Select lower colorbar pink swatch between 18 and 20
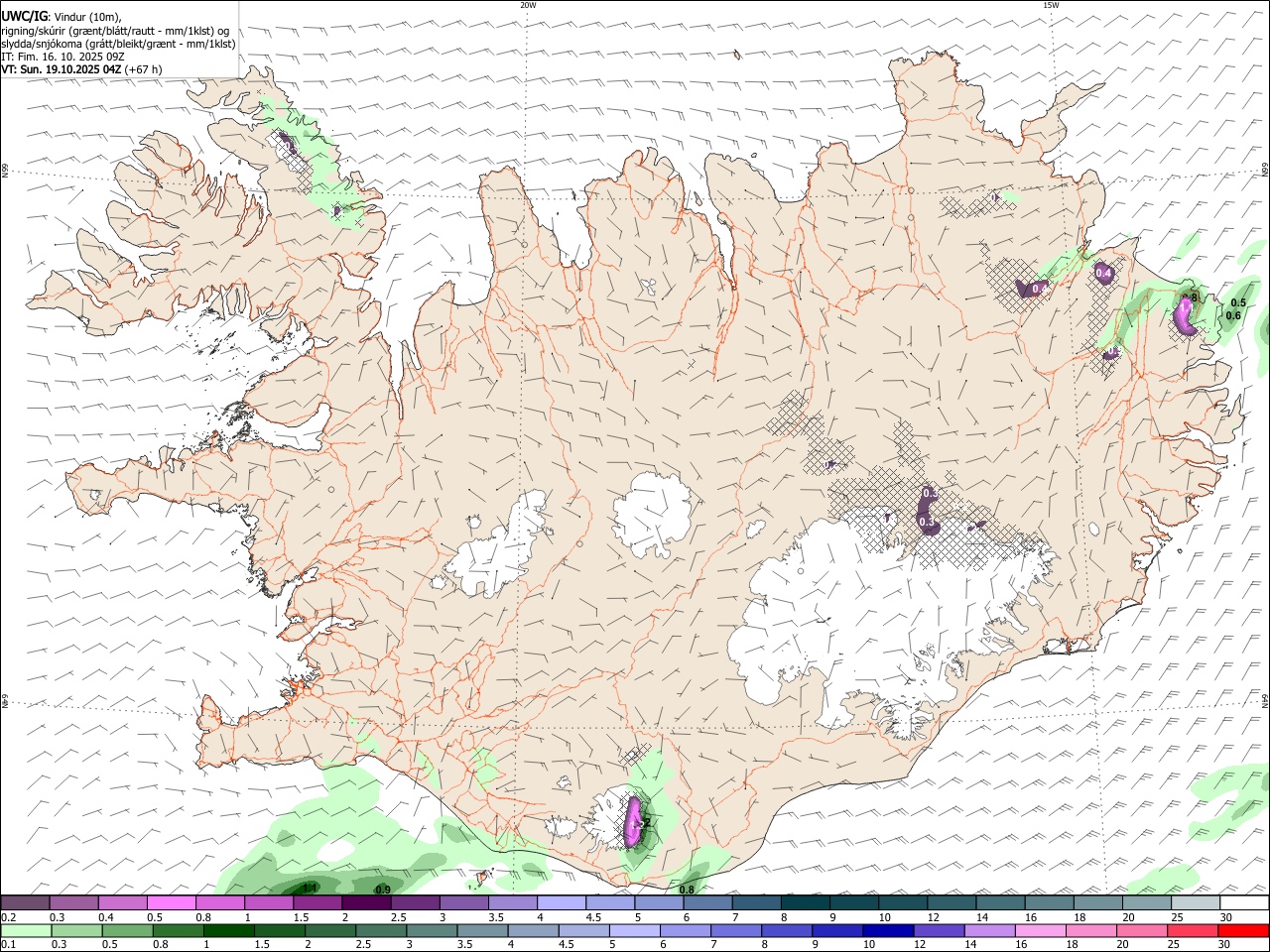 pyautogui.click(x=1090, y=930)
